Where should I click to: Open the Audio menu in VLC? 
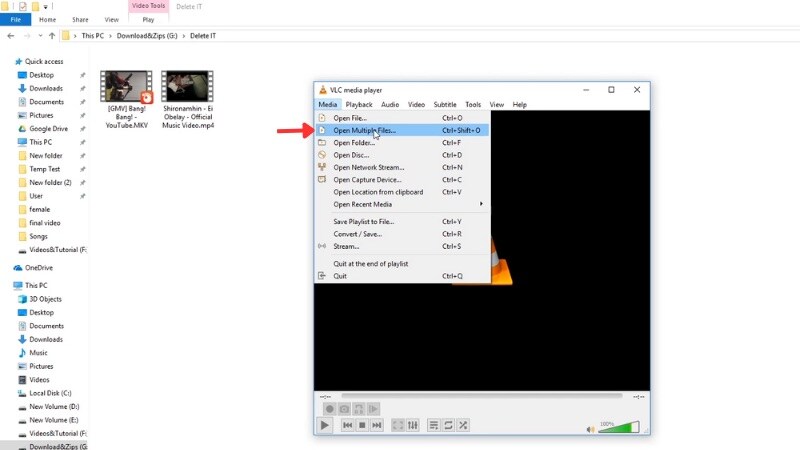(390, 105)
